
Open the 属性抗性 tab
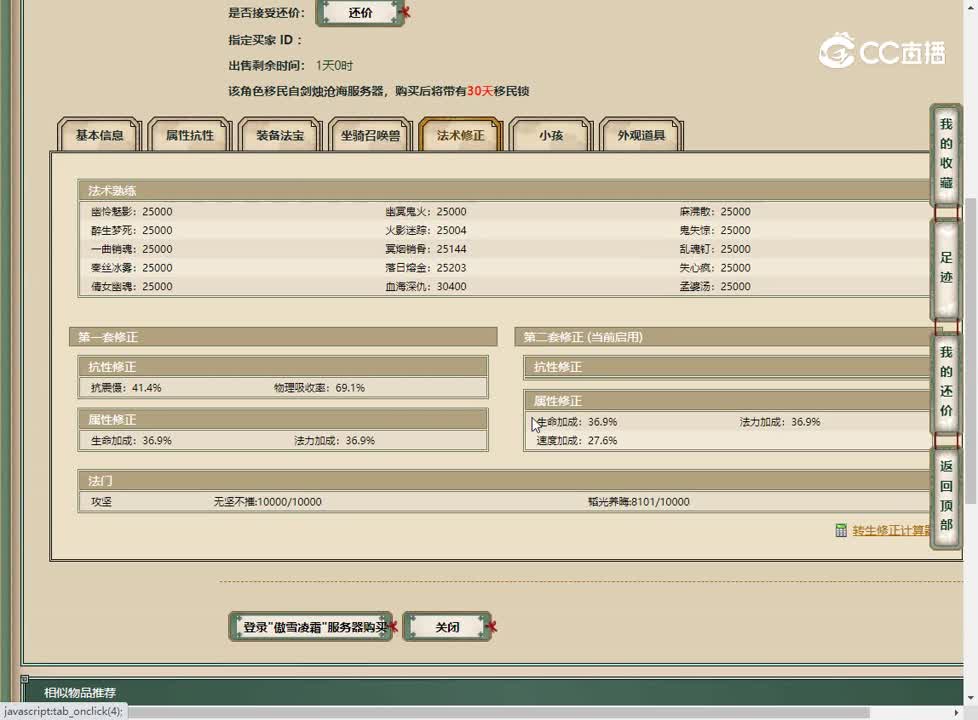[190, 135]
